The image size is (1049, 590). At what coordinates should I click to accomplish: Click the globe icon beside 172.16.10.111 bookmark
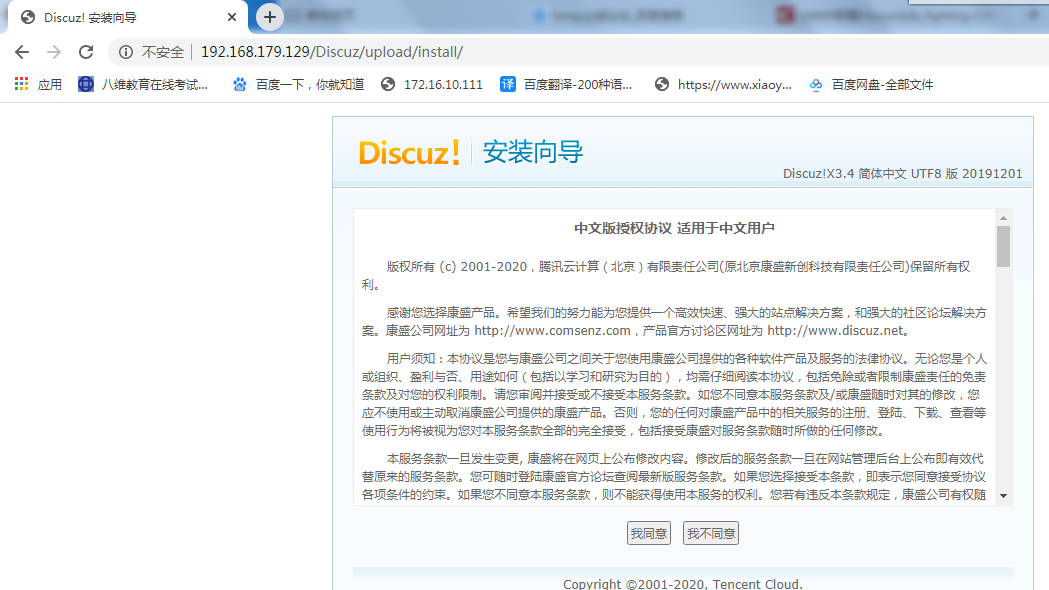click(387, 84)
